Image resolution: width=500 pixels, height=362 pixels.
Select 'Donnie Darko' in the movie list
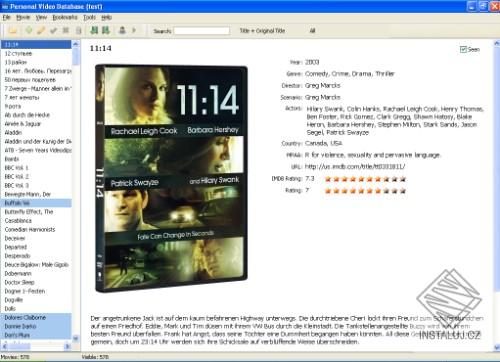pyautogui.click(x=36, y=326)
